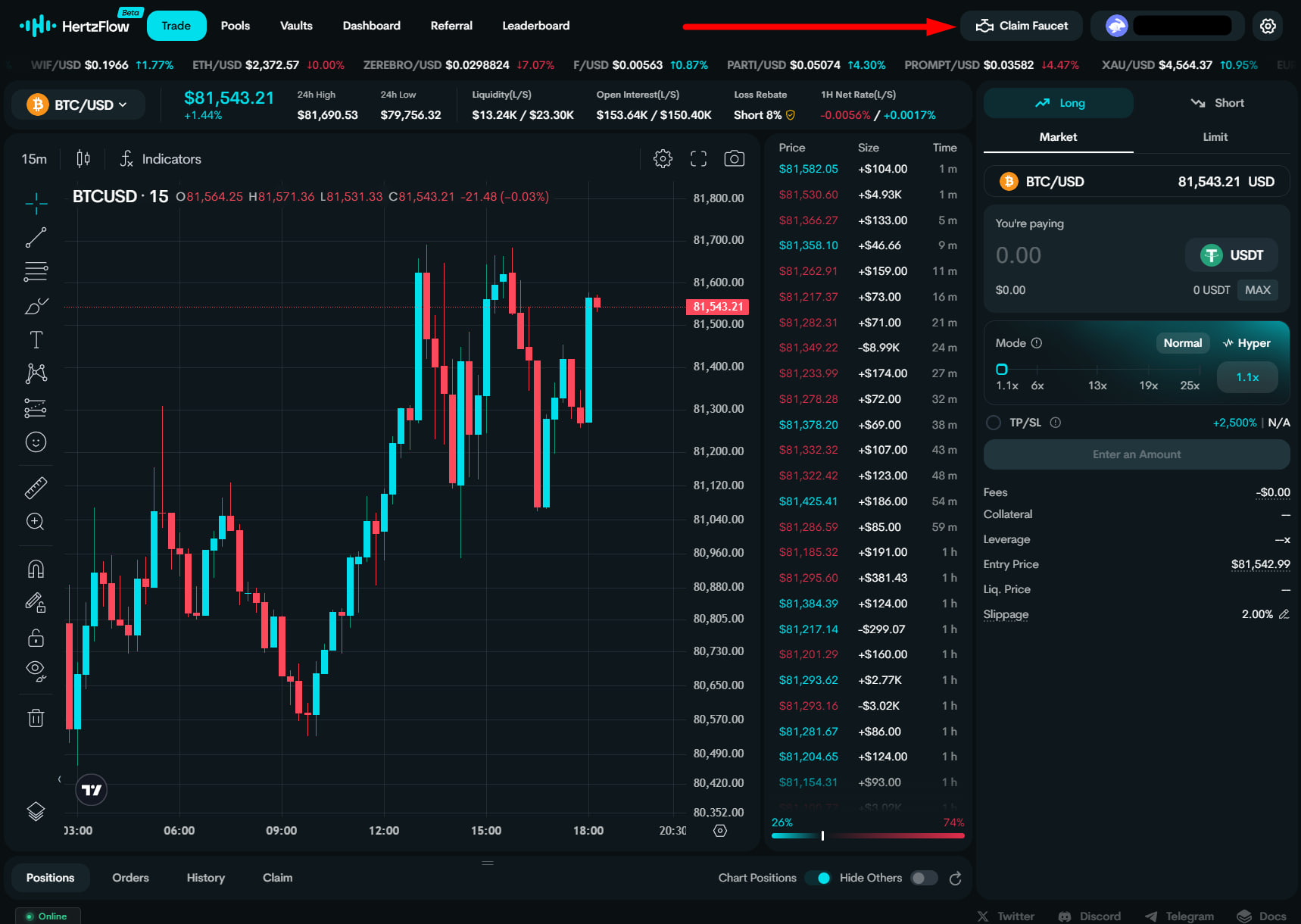1301x924 pixels.
Task: Select the Market order tab
Action: point(1058,137)
